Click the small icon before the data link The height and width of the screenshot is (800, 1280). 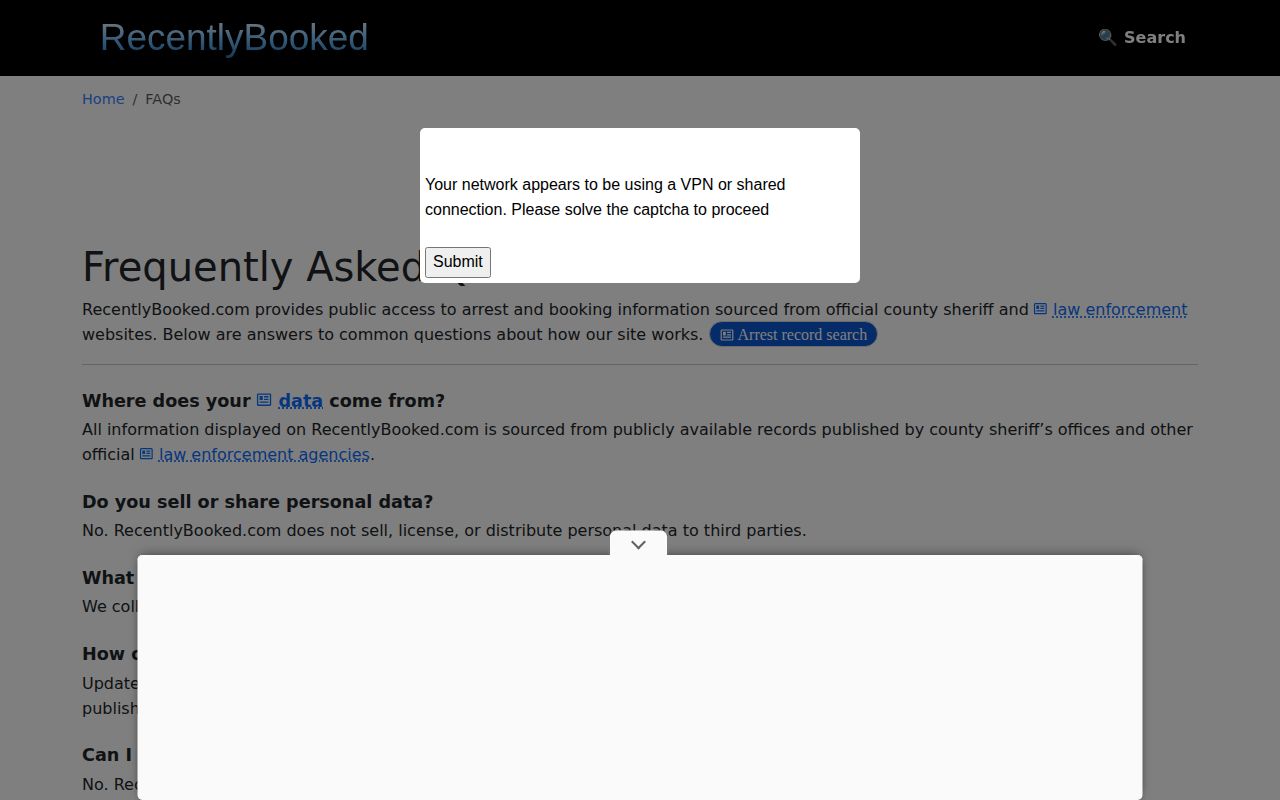264,400
